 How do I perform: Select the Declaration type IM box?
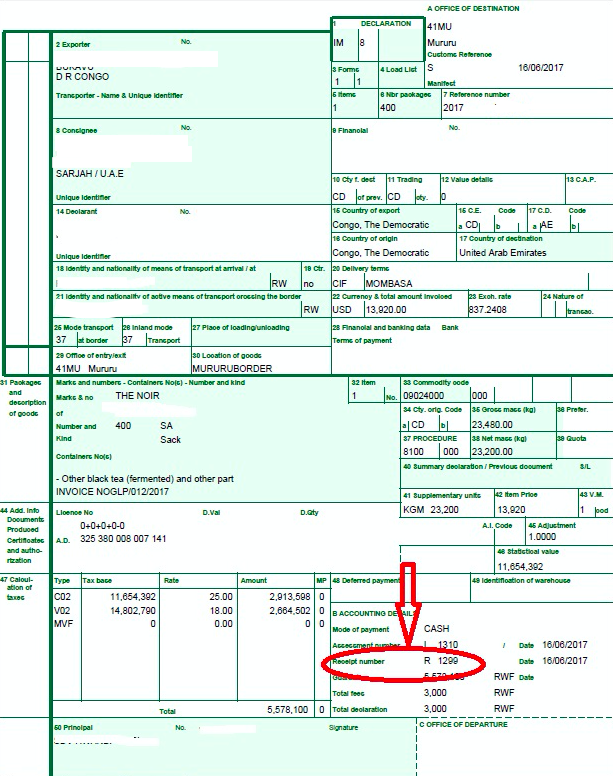coord(338,43)
